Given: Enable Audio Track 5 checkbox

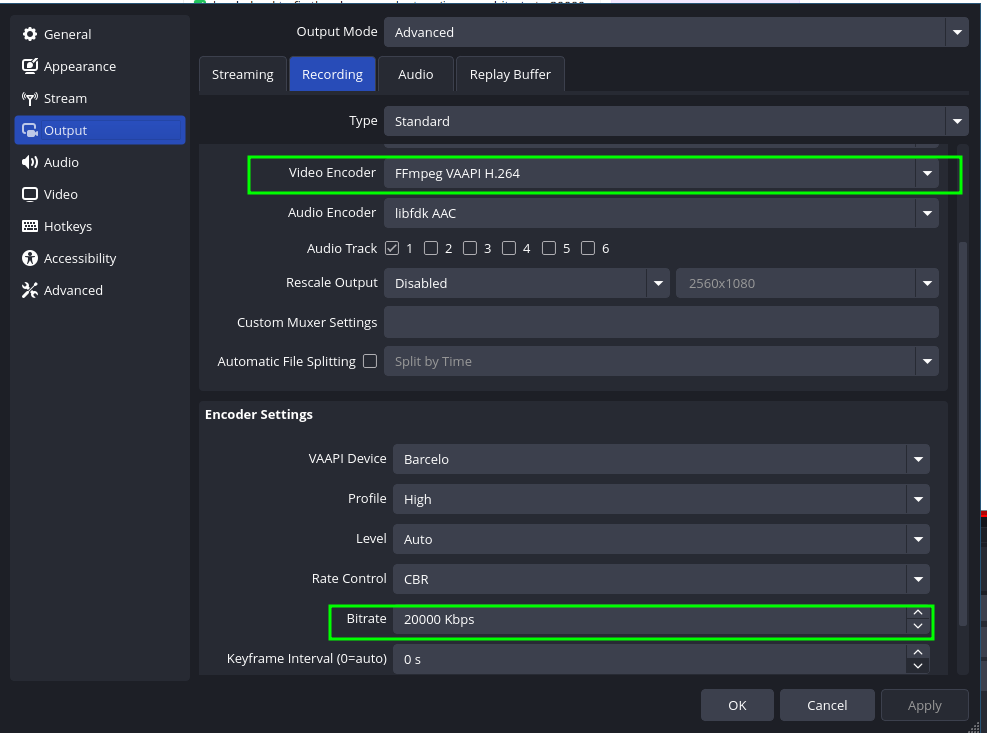Looking at the screenshot, I should pos(549,248).
